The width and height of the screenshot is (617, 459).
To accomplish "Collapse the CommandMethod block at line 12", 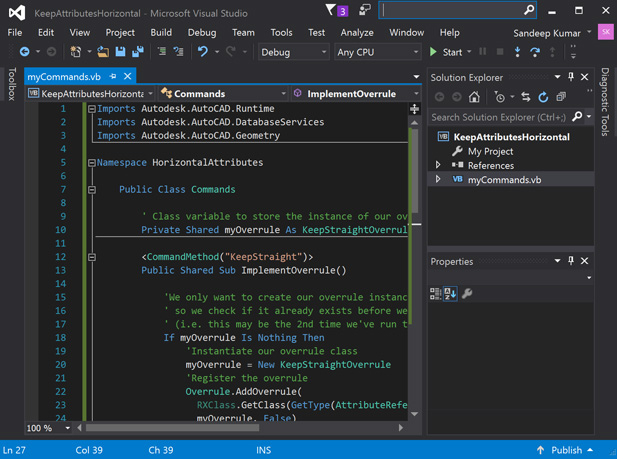I will point(92,257).
